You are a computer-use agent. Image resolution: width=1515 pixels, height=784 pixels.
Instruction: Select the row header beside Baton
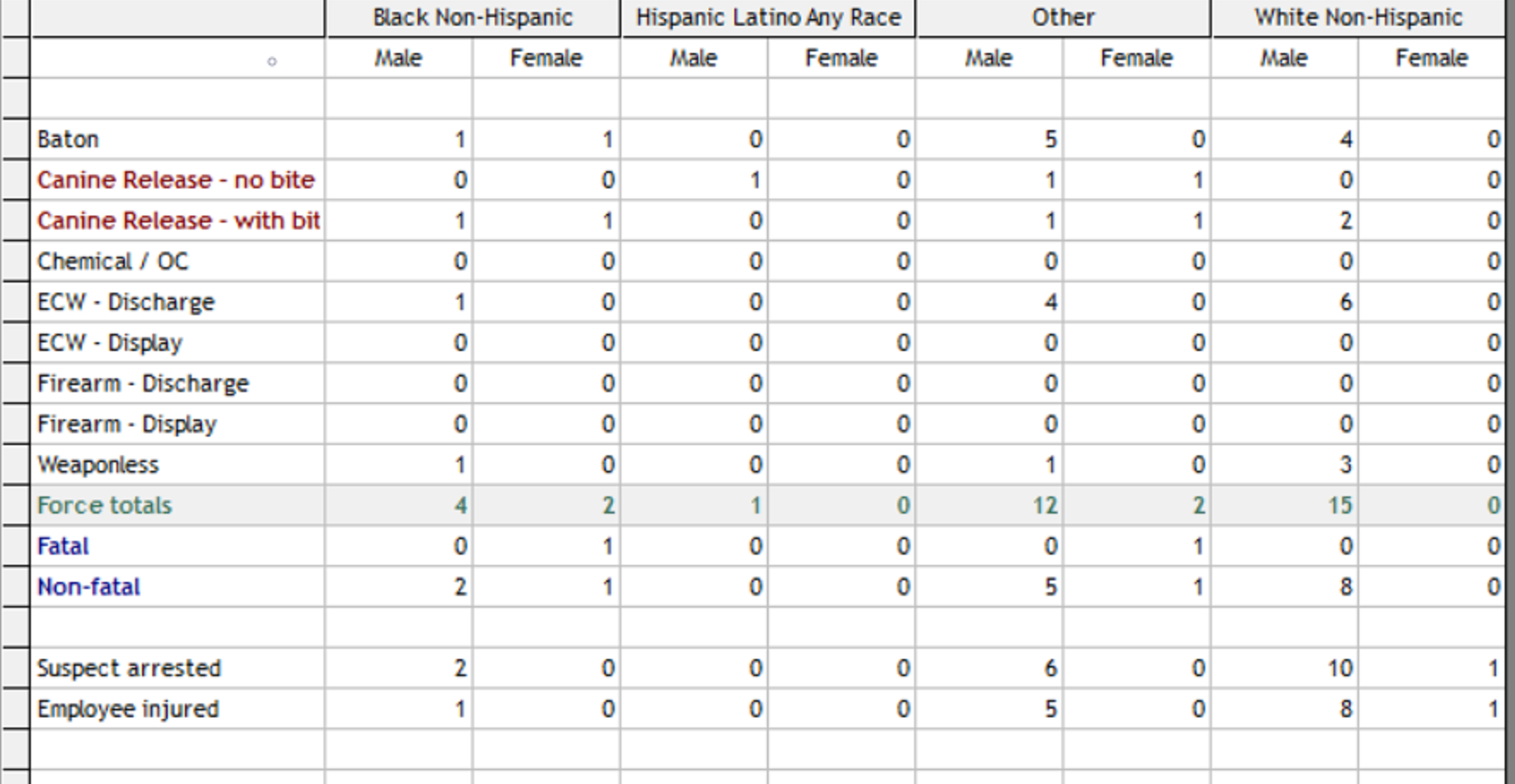click(x=15, y=139)
